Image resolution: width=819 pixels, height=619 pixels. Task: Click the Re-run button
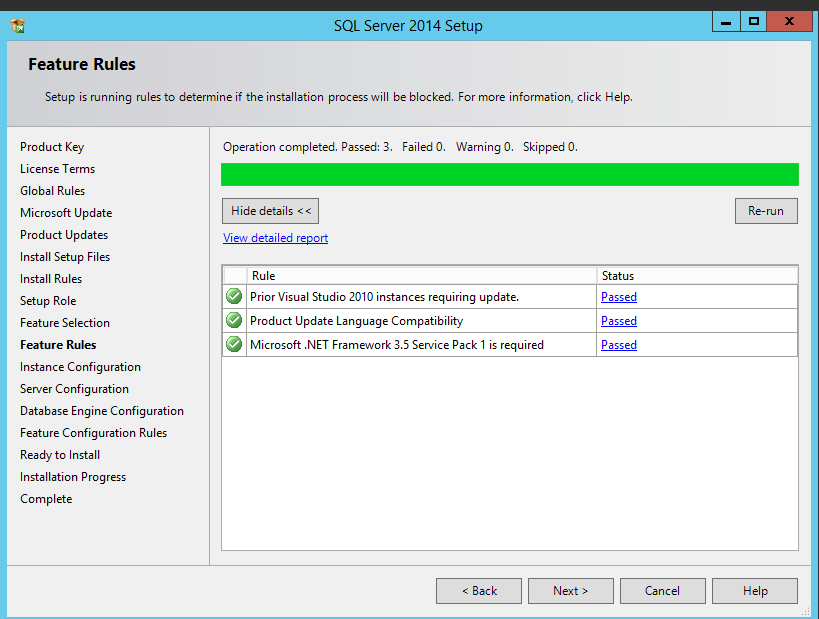tap(766, 211)
